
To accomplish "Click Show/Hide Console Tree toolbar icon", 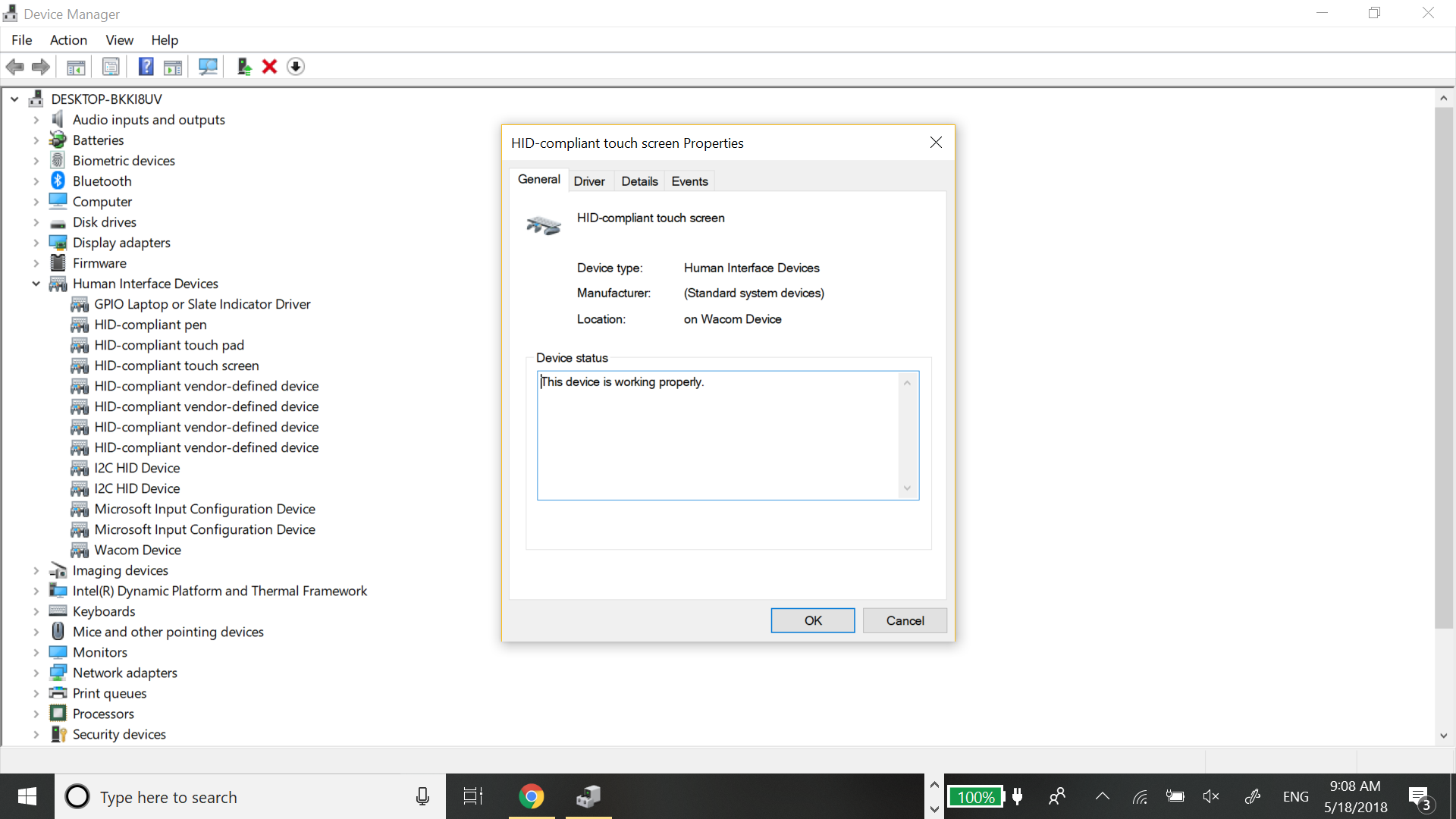I will (76, 67).
